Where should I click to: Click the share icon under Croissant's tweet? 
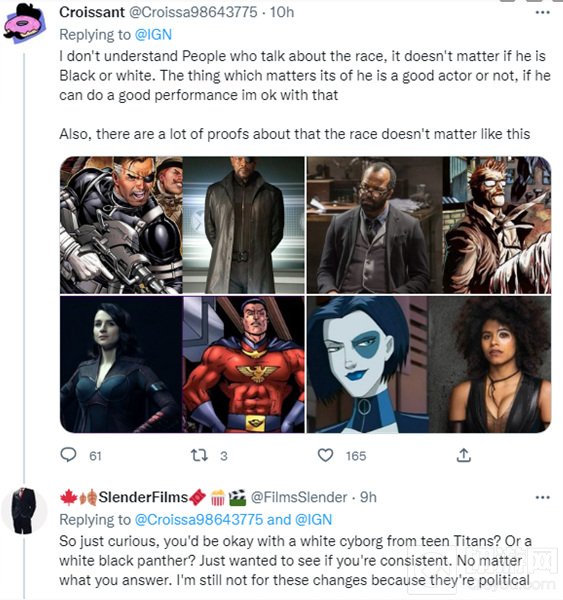[463, 455]
